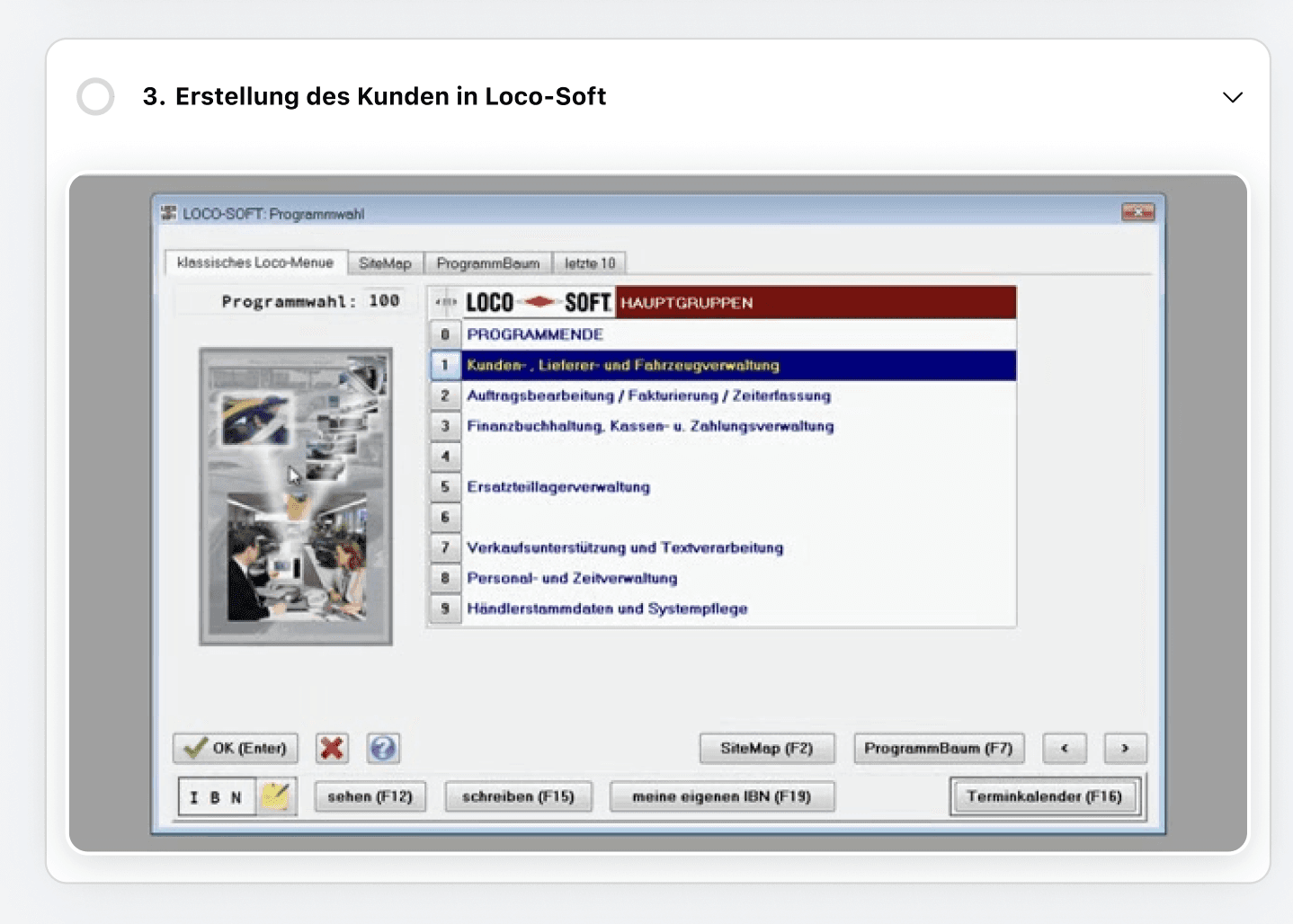
Task: Collapse the step 3 section chevron
Action: pos(1233,97)
